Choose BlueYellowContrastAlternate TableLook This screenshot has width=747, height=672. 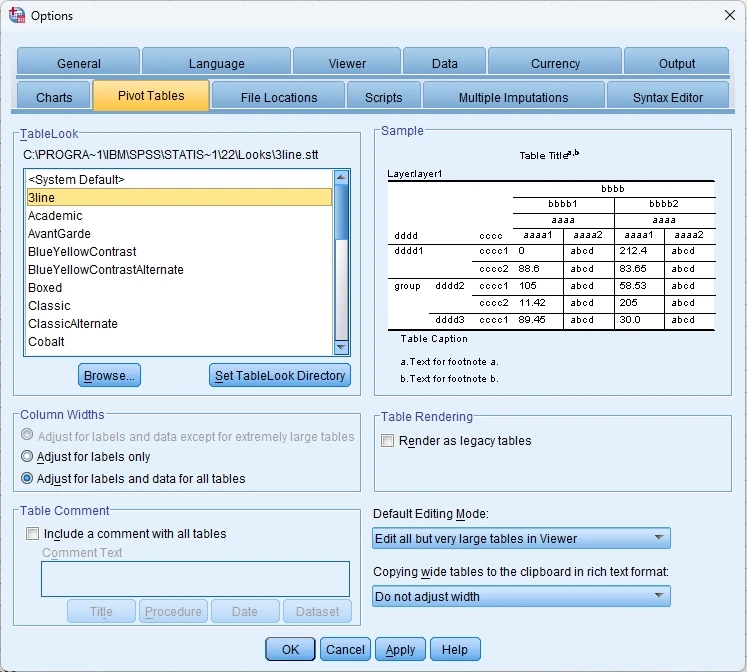180,270
